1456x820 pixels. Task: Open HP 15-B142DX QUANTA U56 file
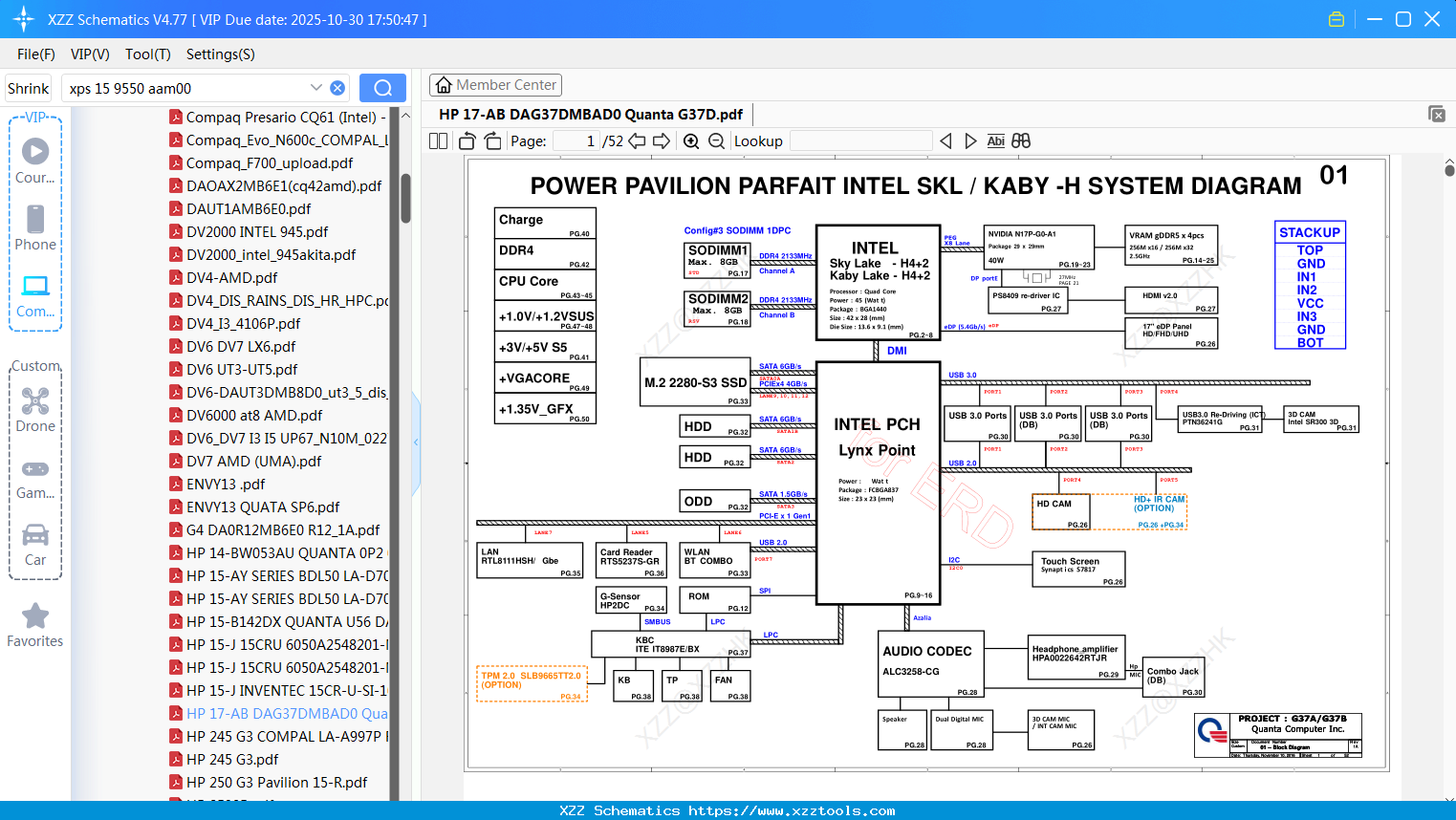tap(278, 622)
